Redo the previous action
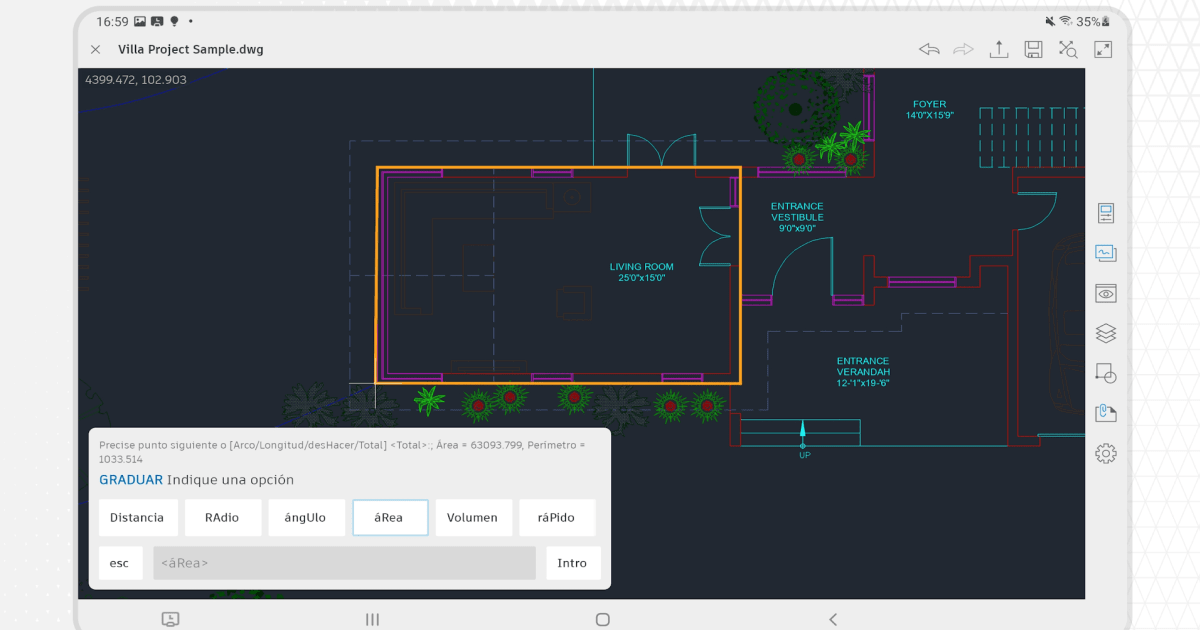 (x=963, y=48)
